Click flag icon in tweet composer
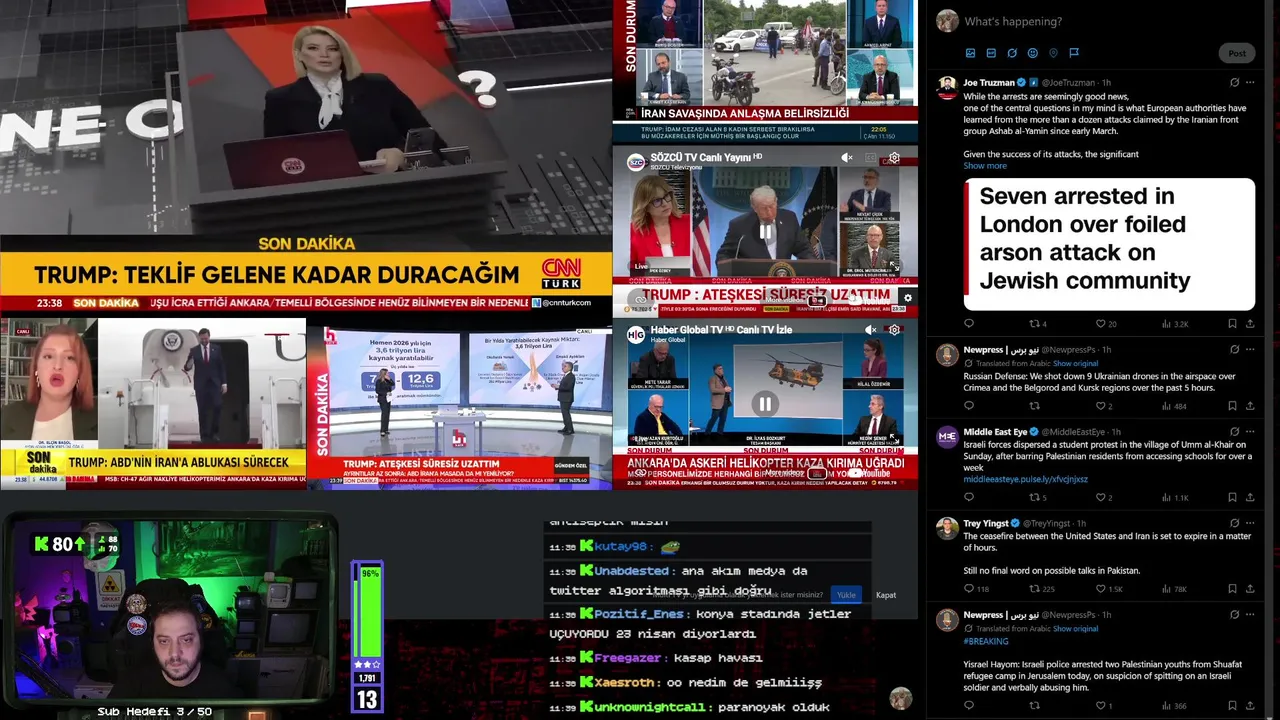The image size is (1280, 720). 1074,53
